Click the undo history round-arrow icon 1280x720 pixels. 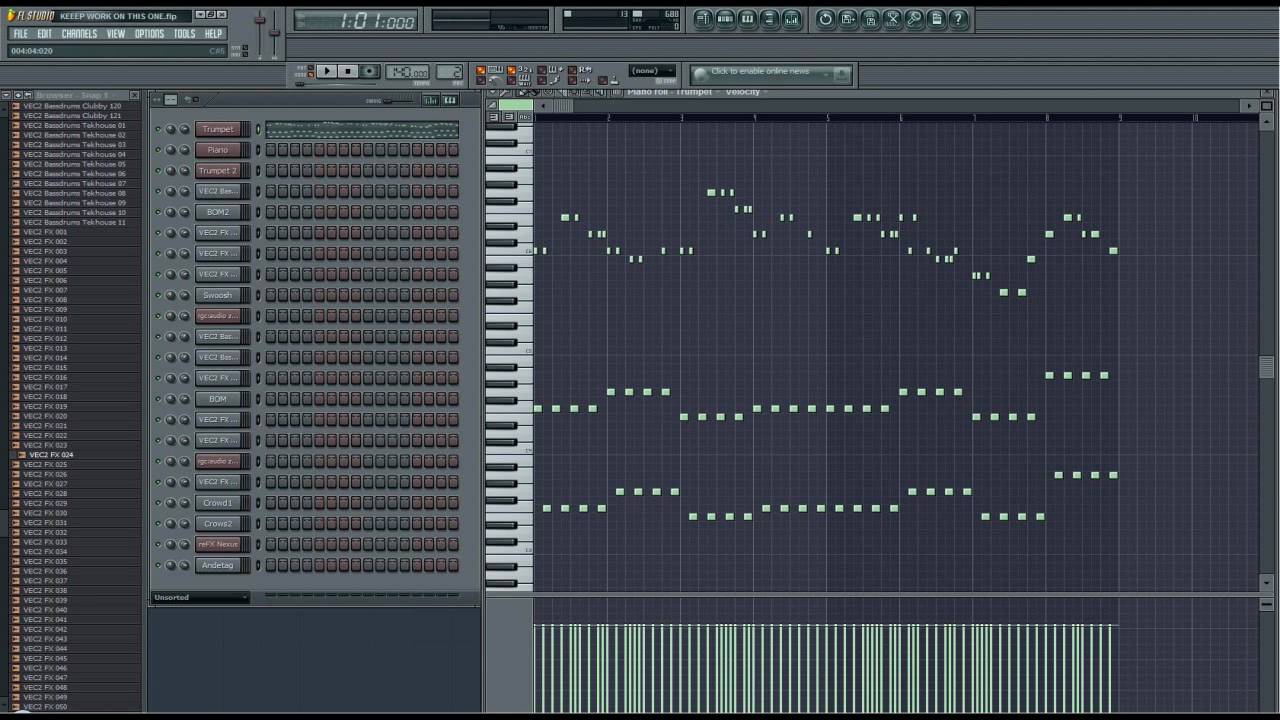[x=826, y=19]
